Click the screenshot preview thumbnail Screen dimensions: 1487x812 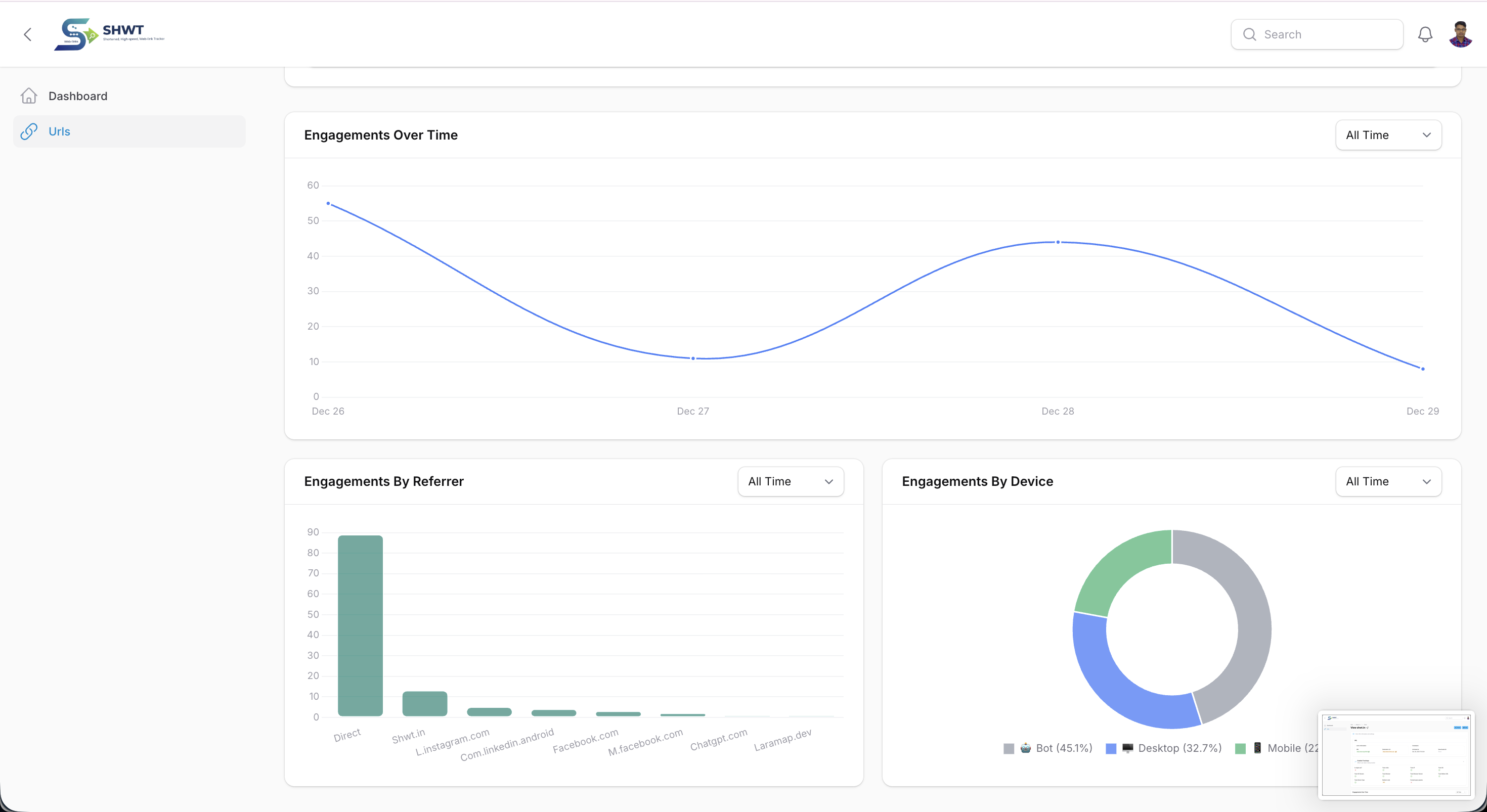pyautogui.click(x=1396, y=755)
